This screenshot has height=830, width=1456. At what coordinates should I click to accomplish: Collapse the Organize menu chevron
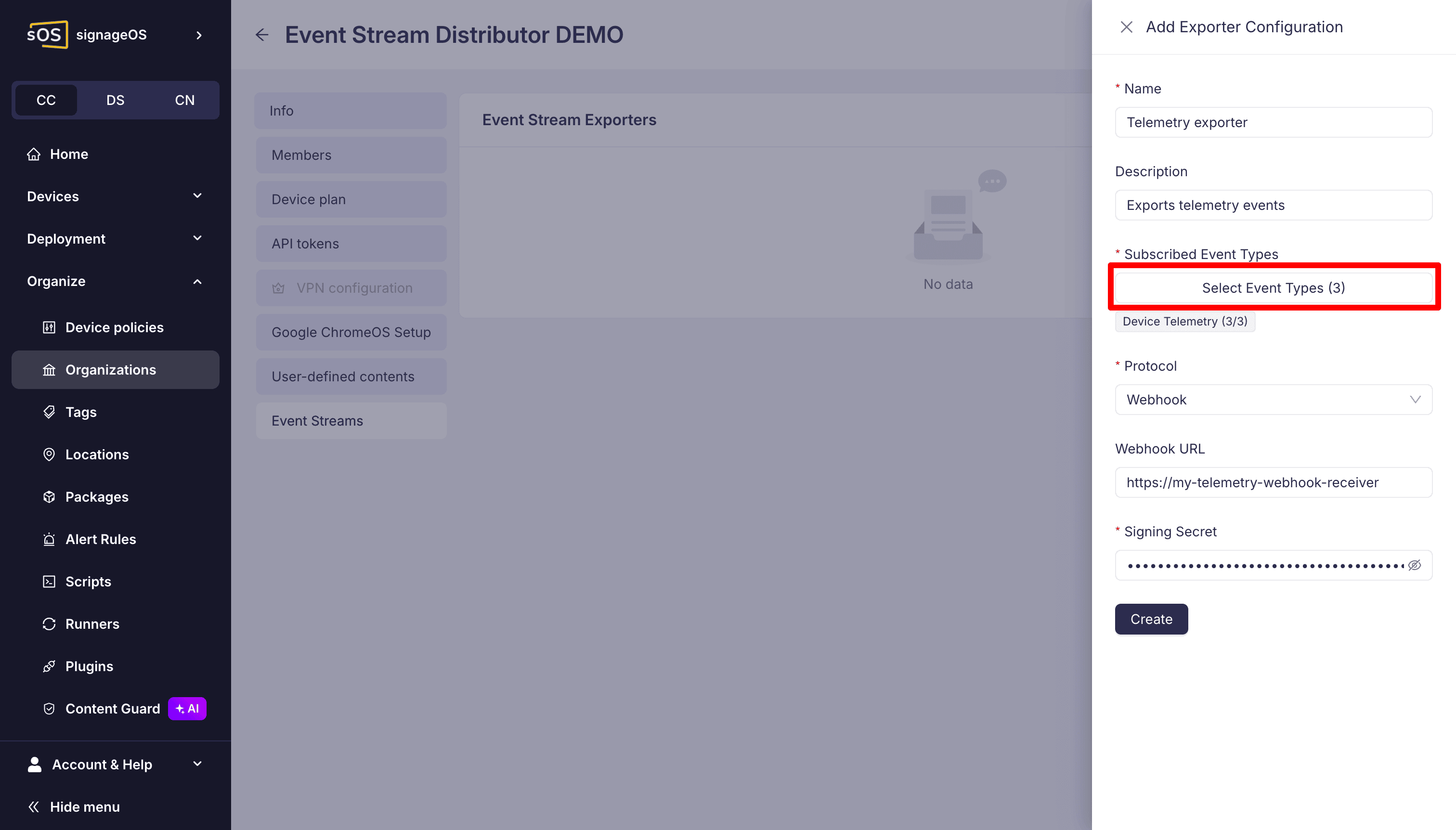[x=197, y=281]
